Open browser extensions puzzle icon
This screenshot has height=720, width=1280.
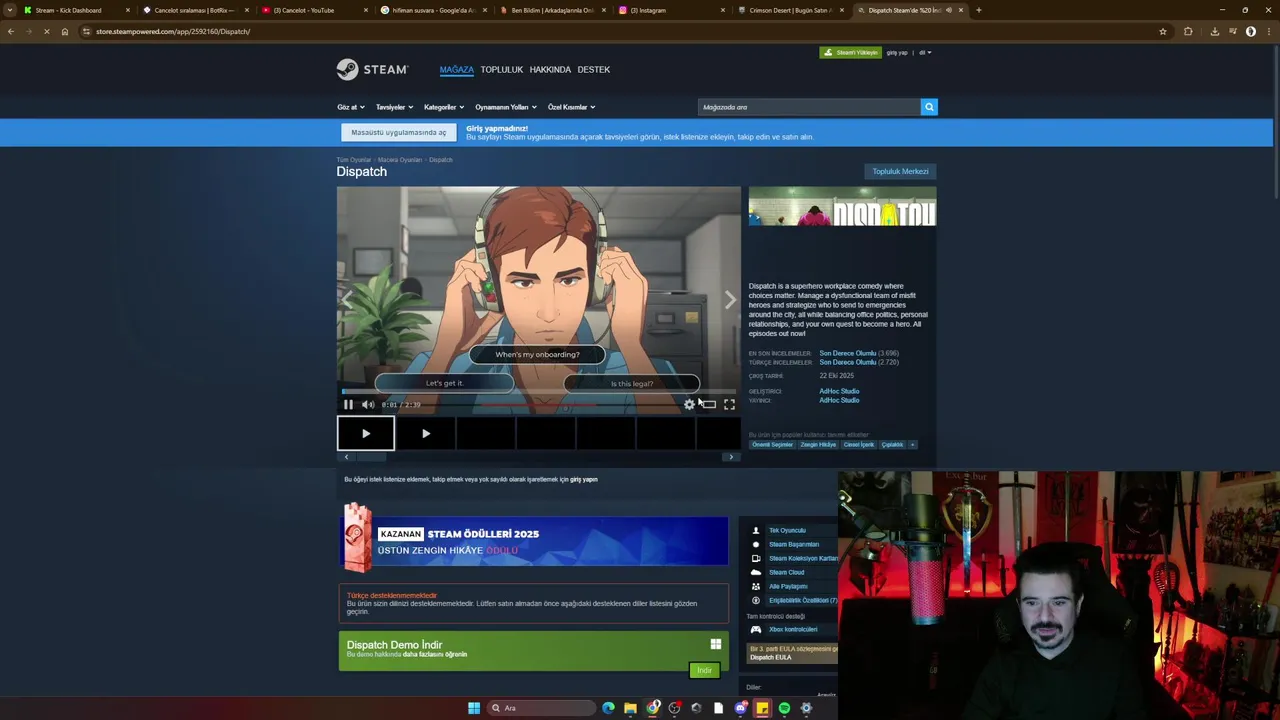(1188, 31)
